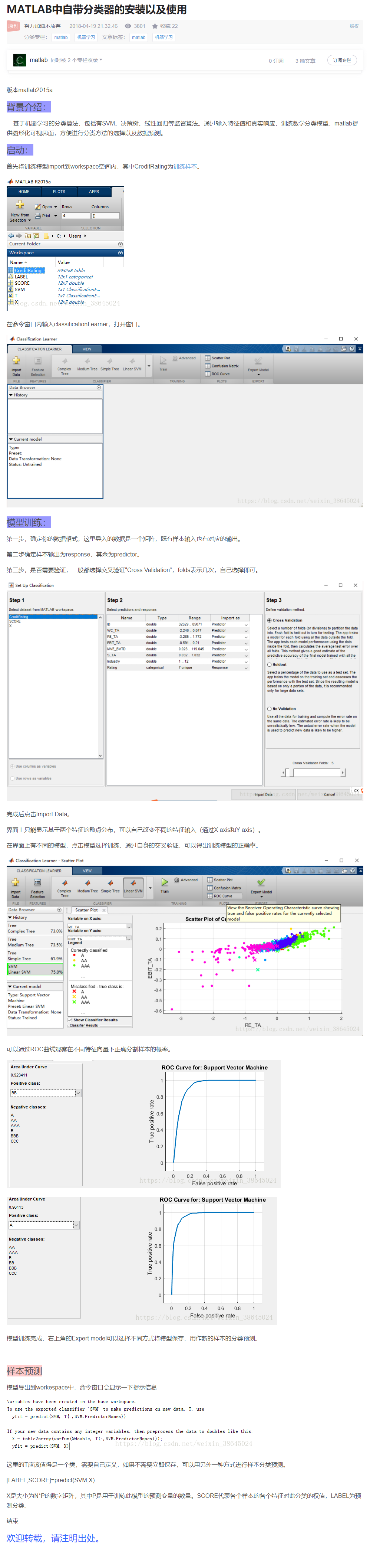Click the Print icon in MATLAB toolbar
This screenshot has width=370, height=1568.
(x=38, y=215)
